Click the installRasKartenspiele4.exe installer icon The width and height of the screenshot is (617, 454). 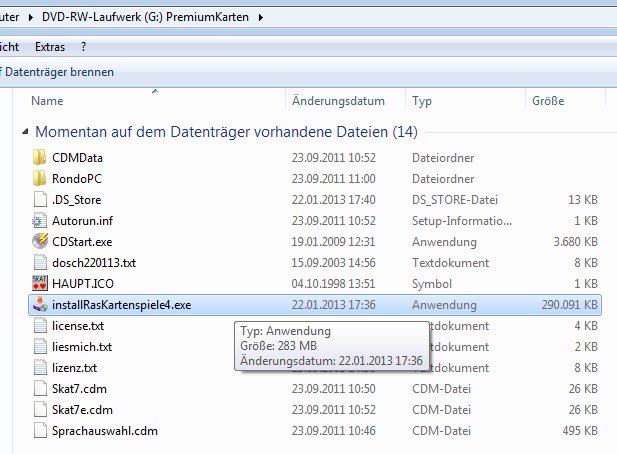[x=40, y=305]
